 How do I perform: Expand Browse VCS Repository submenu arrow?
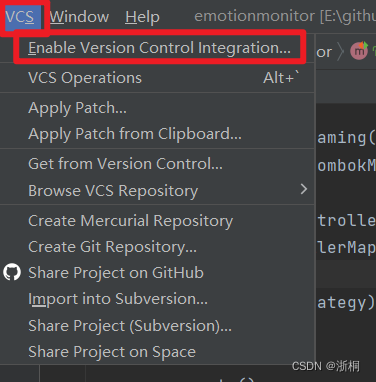[x=304, y=189]
